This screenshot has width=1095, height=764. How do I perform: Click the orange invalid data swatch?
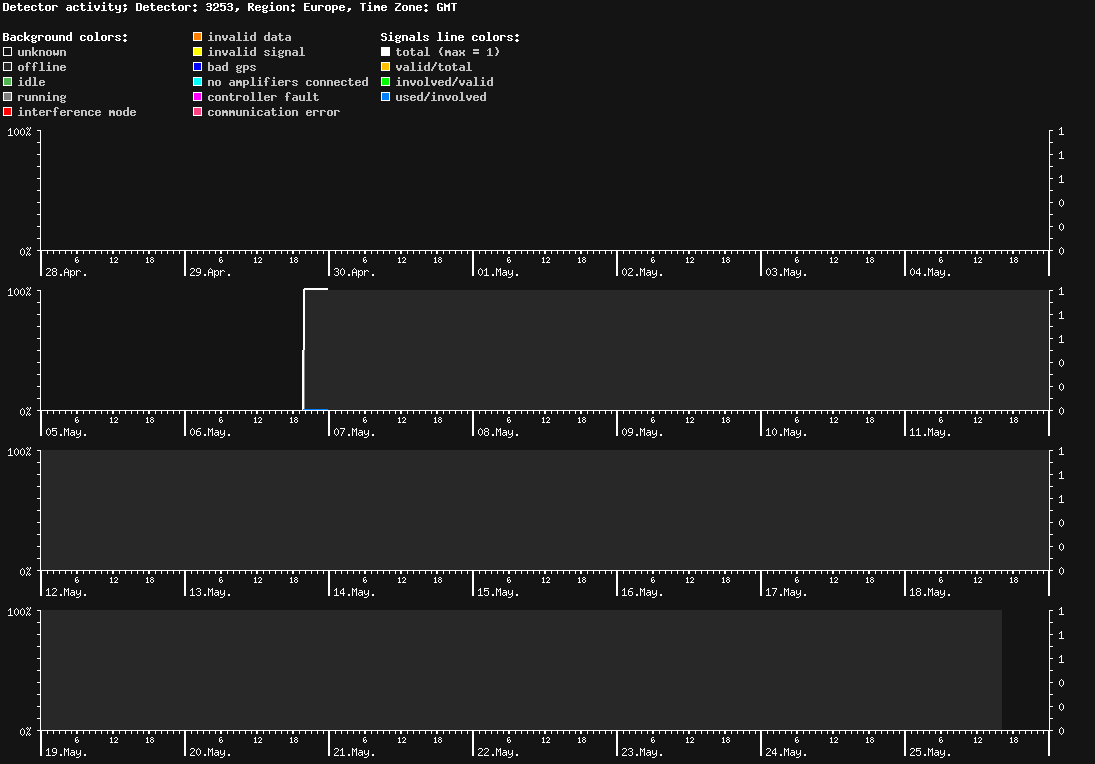[198, 37]
